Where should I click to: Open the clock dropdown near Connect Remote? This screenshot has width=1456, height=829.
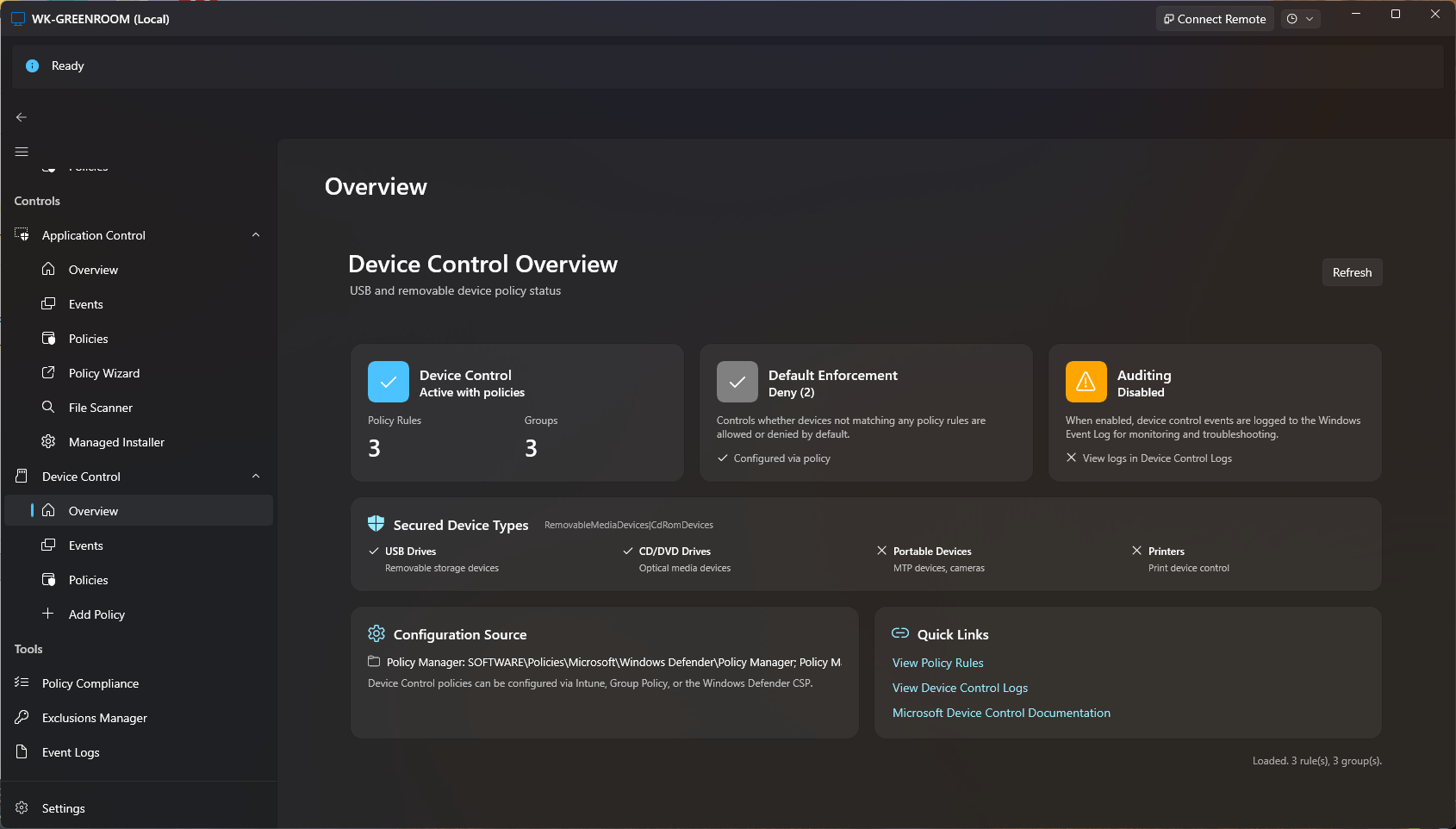click(1301, 18)
